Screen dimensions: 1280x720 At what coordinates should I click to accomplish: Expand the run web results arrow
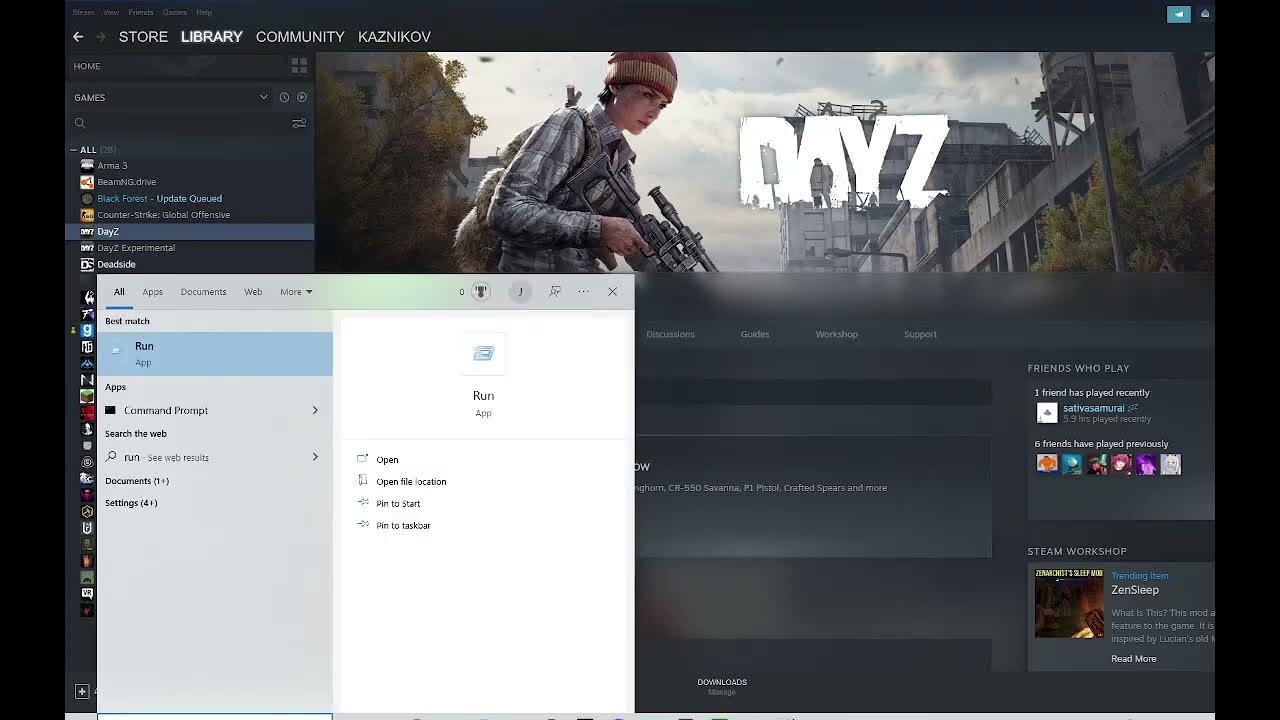point(315,457)
